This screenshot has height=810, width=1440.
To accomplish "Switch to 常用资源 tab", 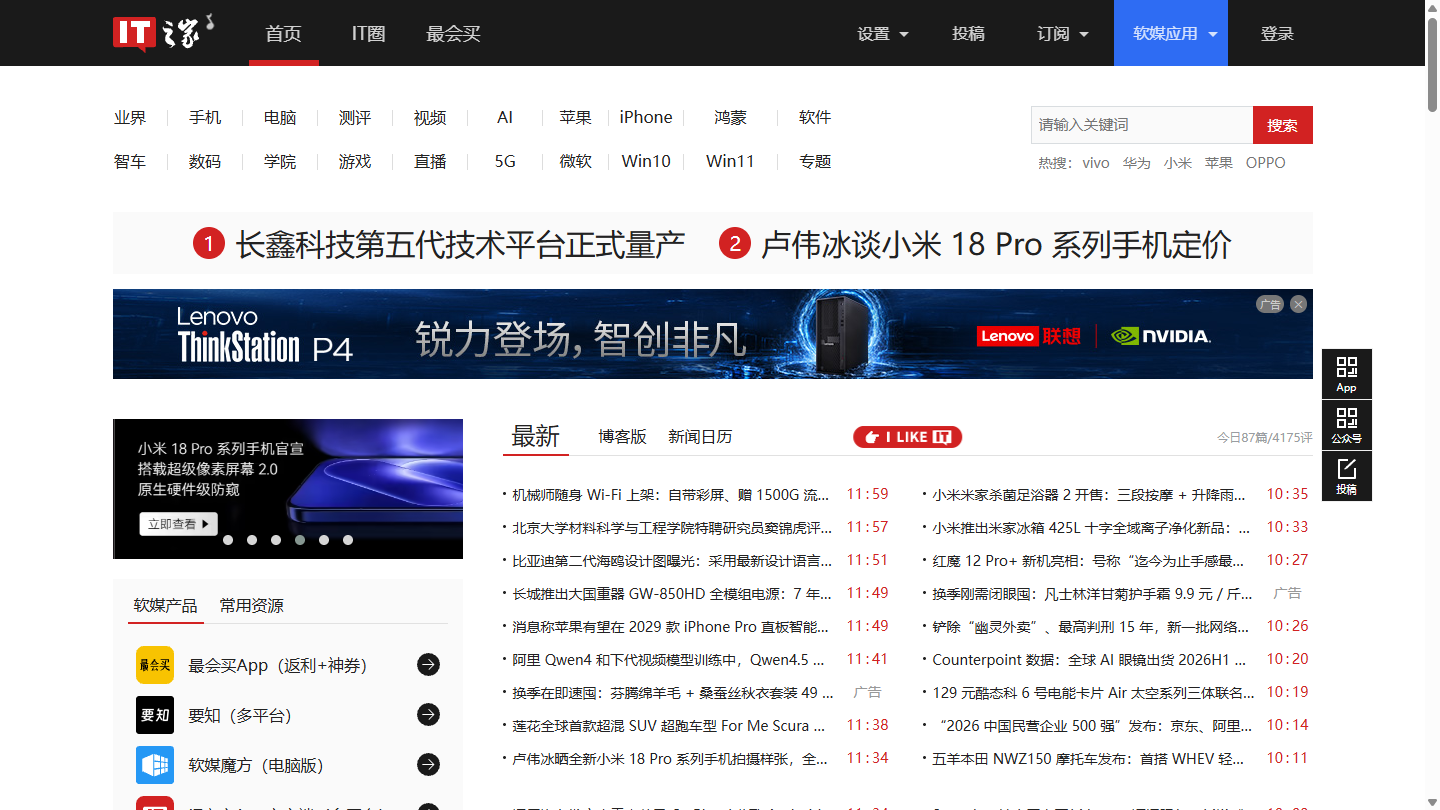I will click(252, 606).
